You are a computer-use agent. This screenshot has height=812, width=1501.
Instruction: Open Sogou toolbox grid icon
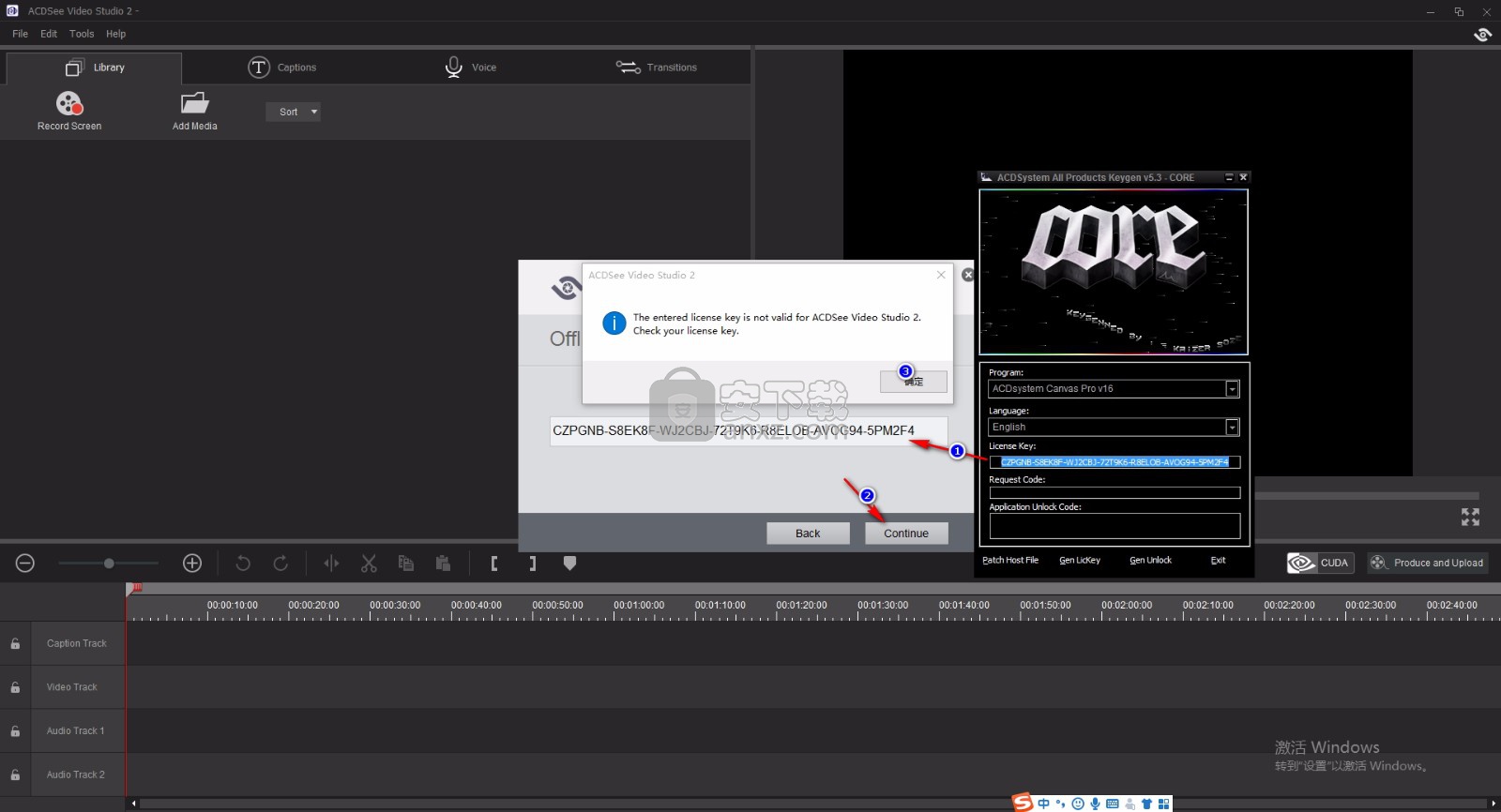click(1163, 804)
